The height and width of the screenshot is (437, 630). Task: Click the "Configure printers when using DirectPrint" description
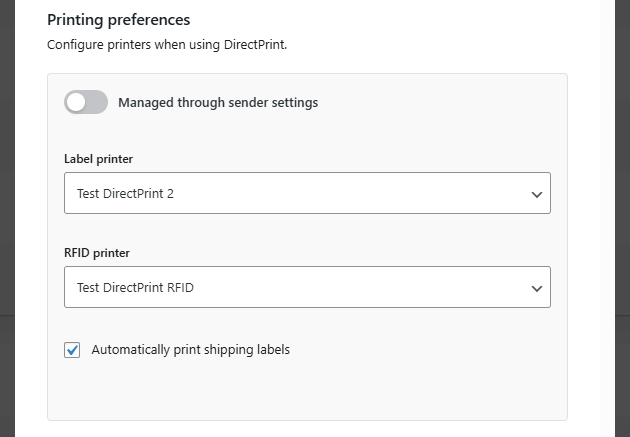[167, 45]
